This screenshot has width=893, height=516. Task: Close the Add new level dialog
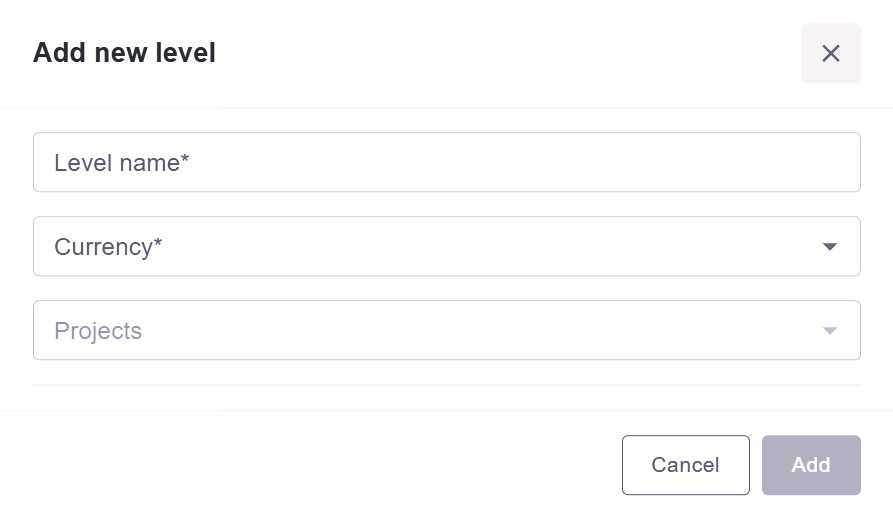(x=830, y=53)
